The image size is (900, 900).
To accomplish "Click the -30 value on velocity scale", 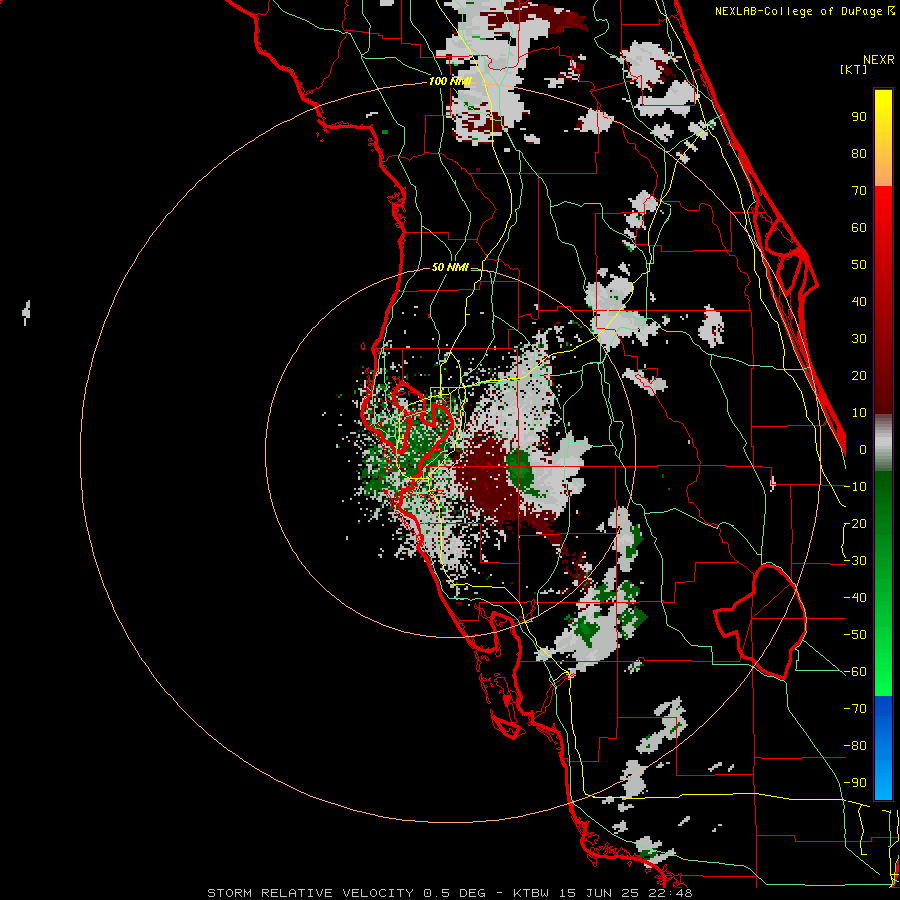I will click(x=855, y=561).
